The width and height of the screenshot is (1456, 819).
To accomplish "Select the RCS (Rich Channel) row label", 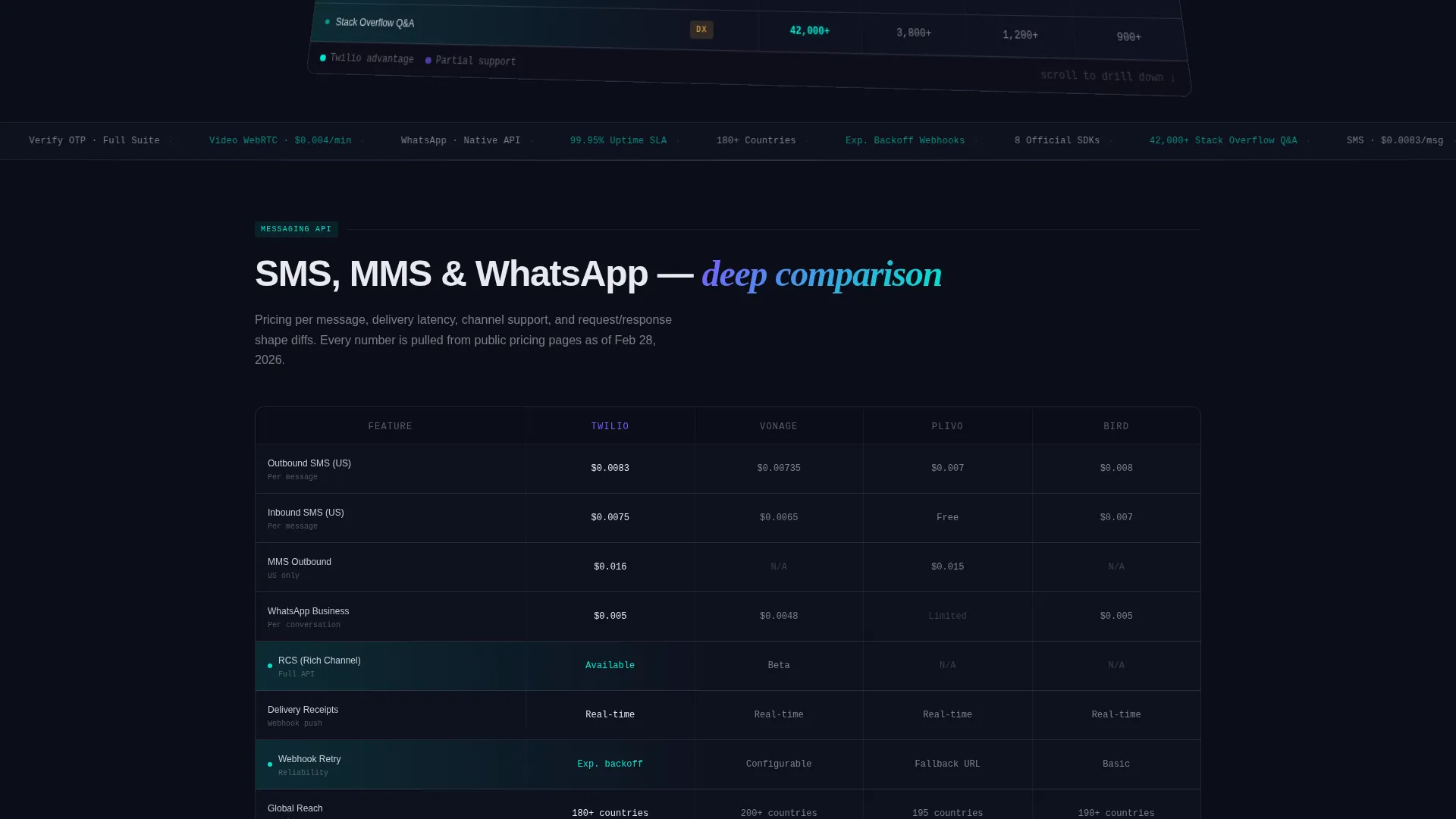I will pyautogui.click(x=319, y=661).
